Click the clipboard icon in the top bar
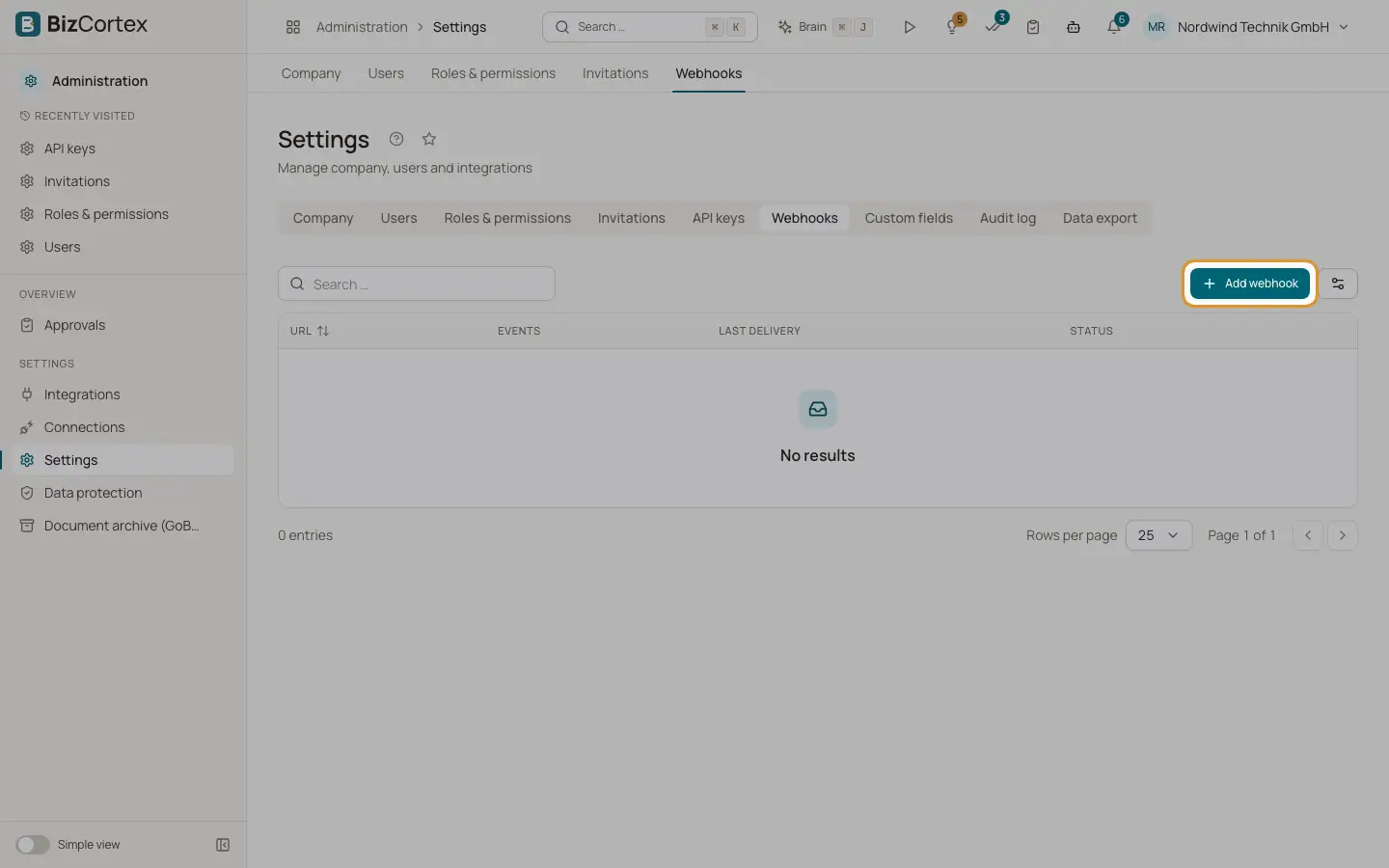Image resolution: width=1389 pixels, height=868 pixels. 1033,27
